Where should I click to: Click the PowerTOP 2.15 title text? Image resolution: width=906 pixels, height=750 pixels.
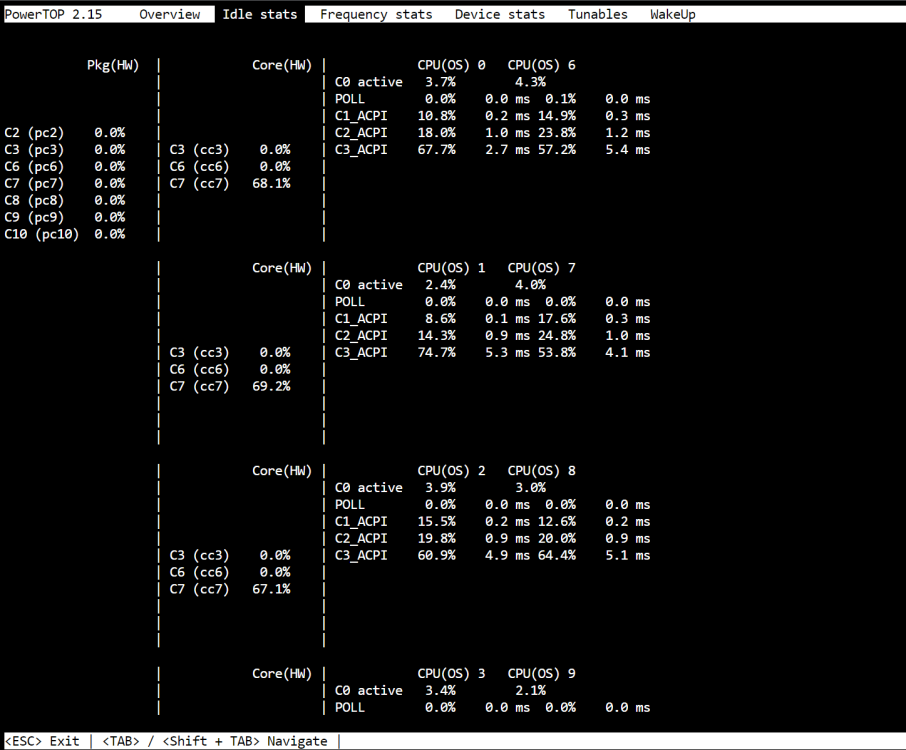tap(53, 14)
